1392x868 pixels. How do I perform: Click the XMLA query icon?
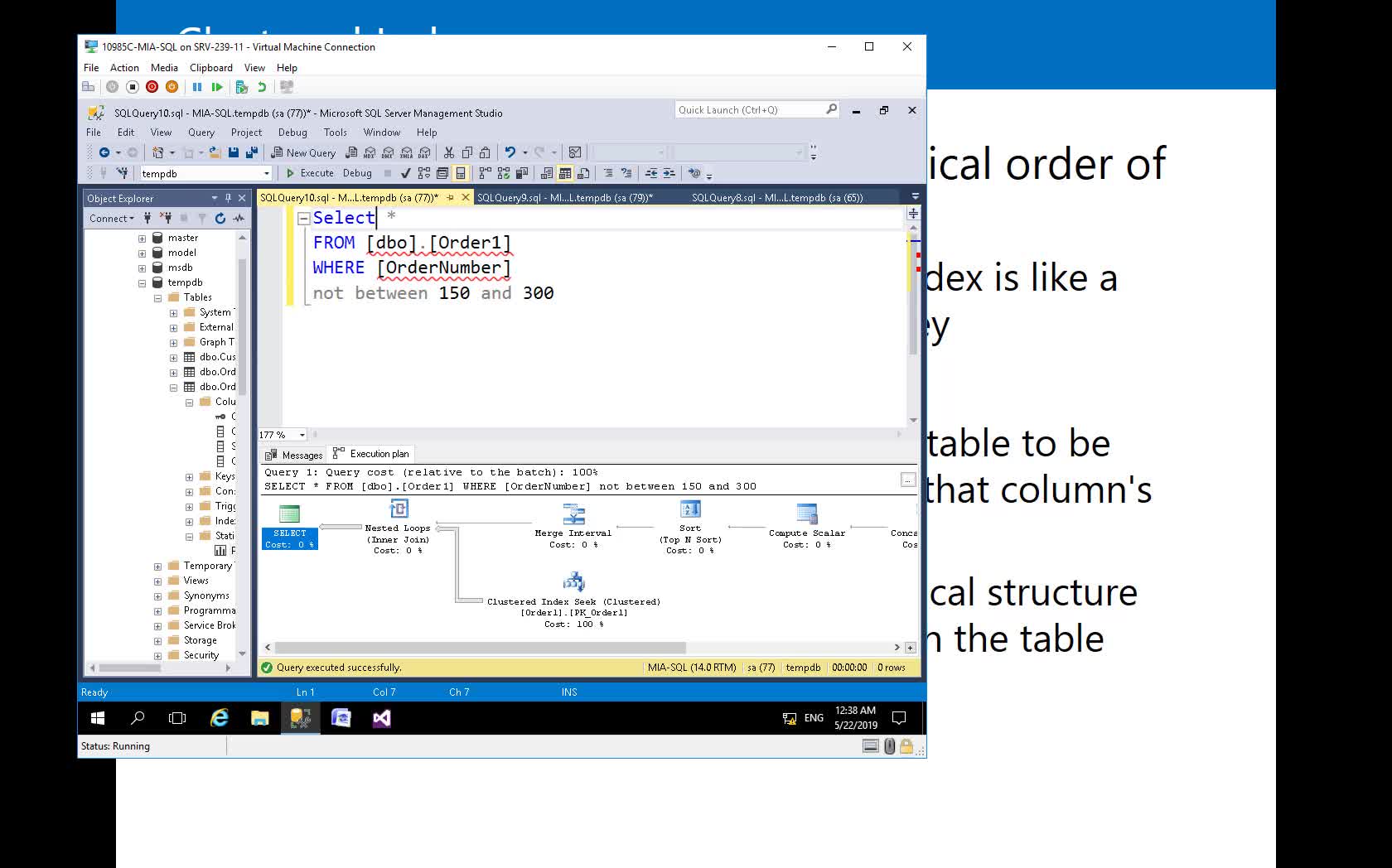(406, 152)
